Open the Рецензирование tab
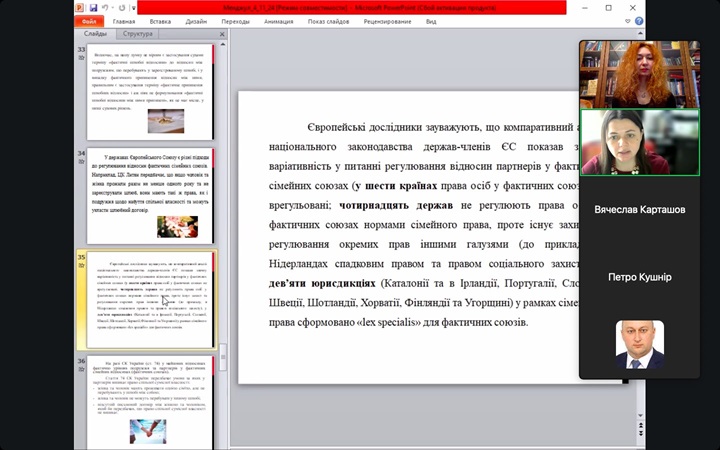Image resolution: width=720 pixels, height=450 pixels. click(x=387, y=20)
